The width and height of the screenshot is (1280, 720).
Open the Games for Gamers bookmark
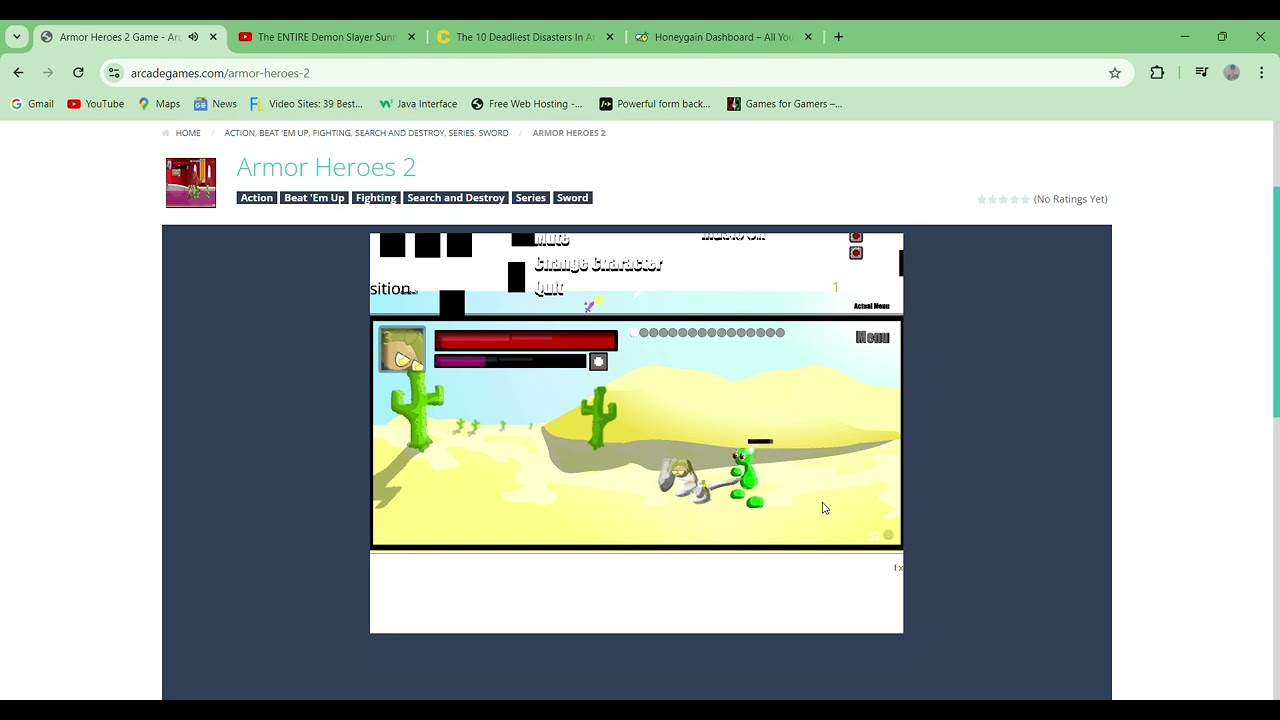tap(785, 104)
